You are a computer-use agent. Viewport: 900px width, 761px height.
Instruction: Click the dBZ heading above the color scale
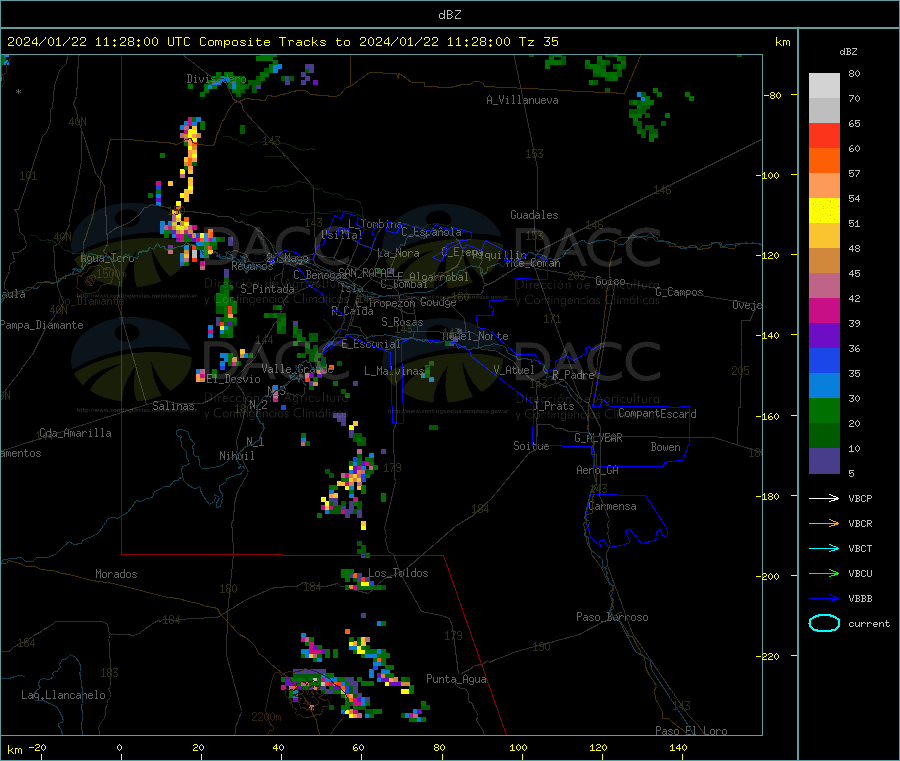848,52
